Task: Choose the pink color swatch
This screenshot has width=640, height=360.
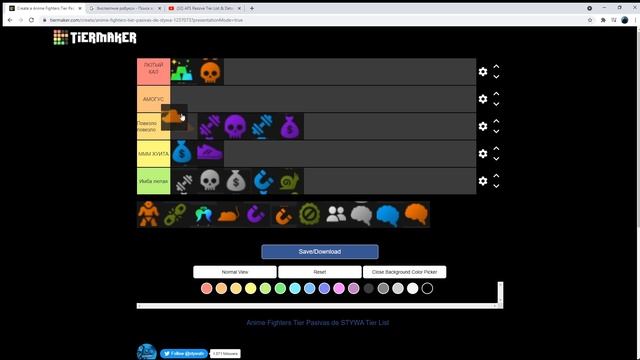Action: [x=339, y=289]
